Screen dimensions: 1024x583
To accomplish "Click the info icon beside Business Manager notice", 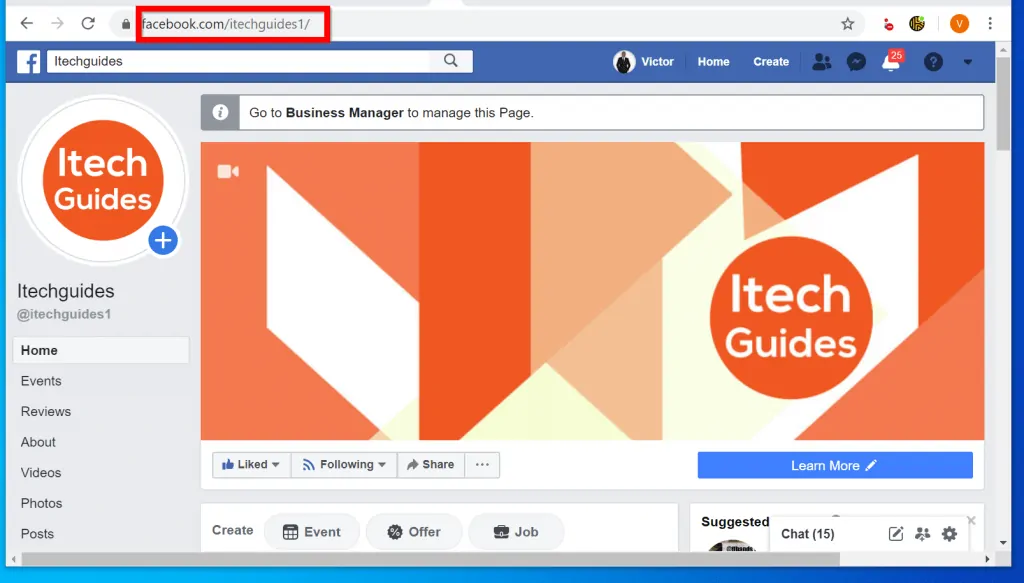I will (x=220, y=112).
